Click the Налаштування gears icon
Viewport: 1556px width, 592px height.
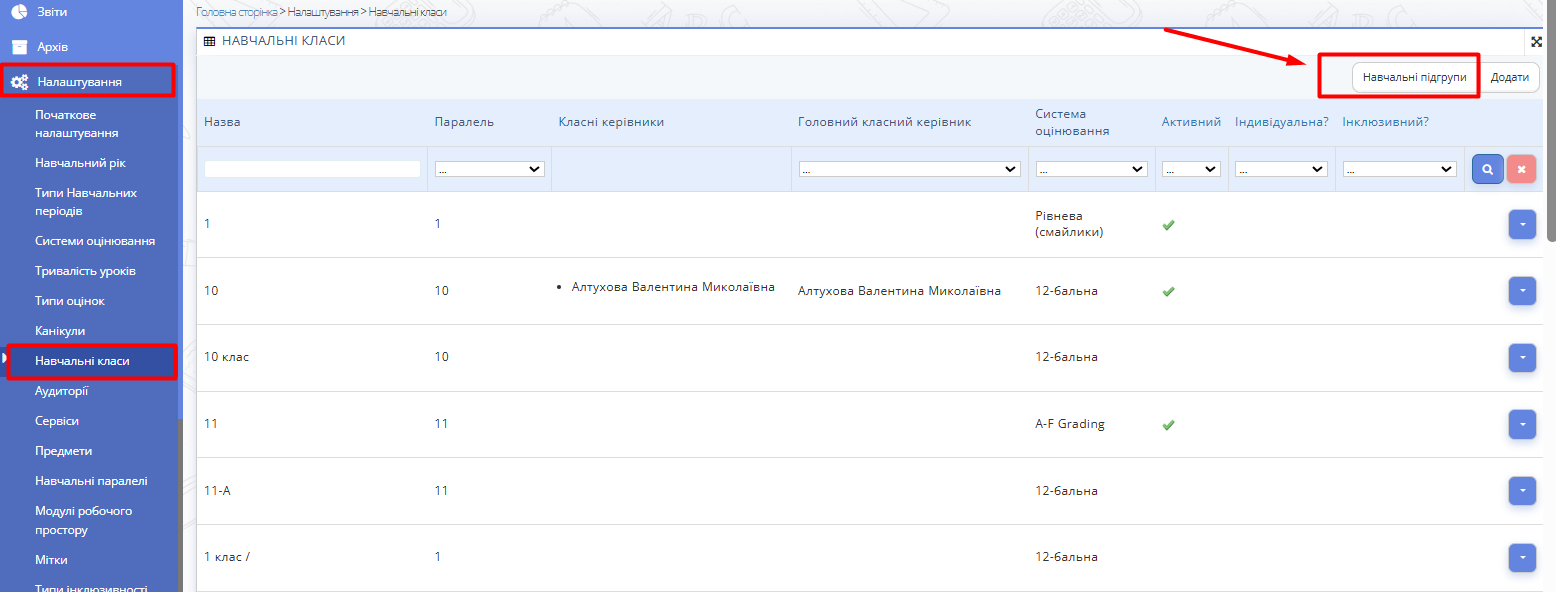pyautogui.click(x=19, y=81)
